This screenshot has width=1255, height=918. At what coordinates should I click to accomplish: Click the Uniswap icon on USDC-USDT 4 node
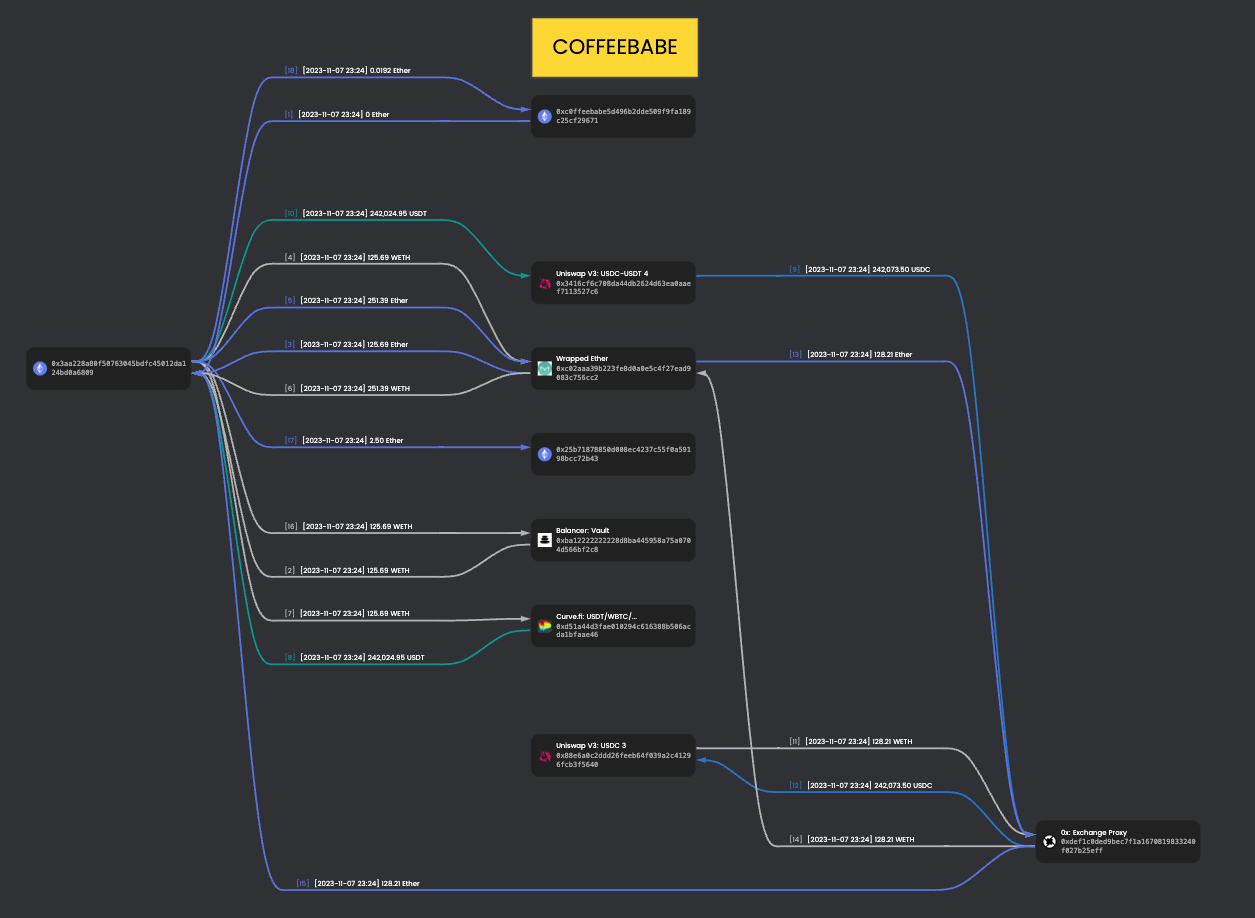coord(544,283)
